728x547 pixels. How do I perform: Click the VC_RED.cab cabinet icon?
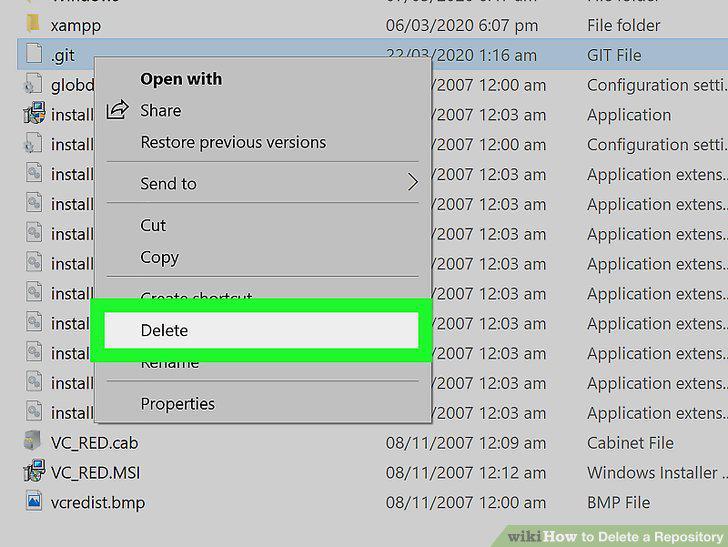(33, 441)
